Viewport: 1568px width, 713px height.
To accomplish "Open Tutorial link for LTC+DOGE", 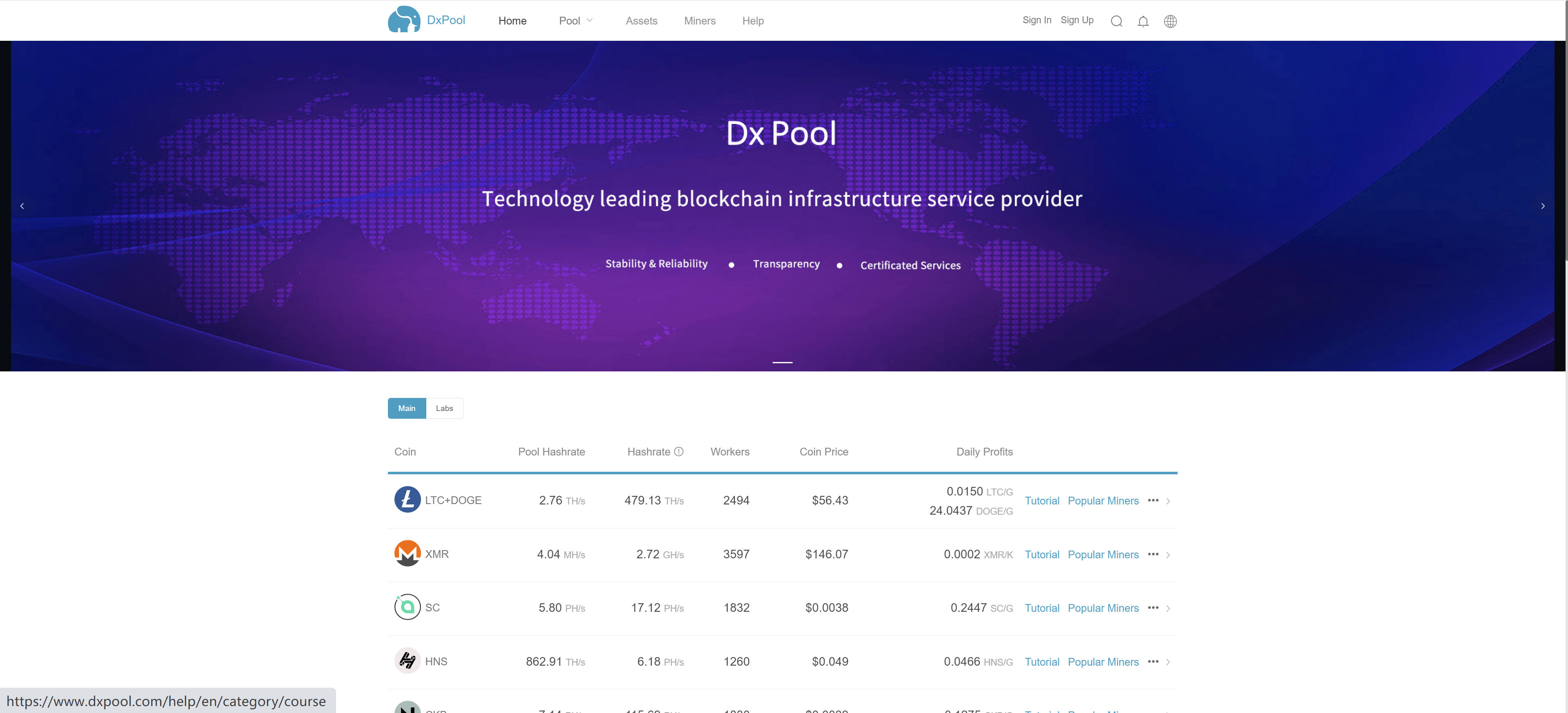I will (x=1042, y=501).
